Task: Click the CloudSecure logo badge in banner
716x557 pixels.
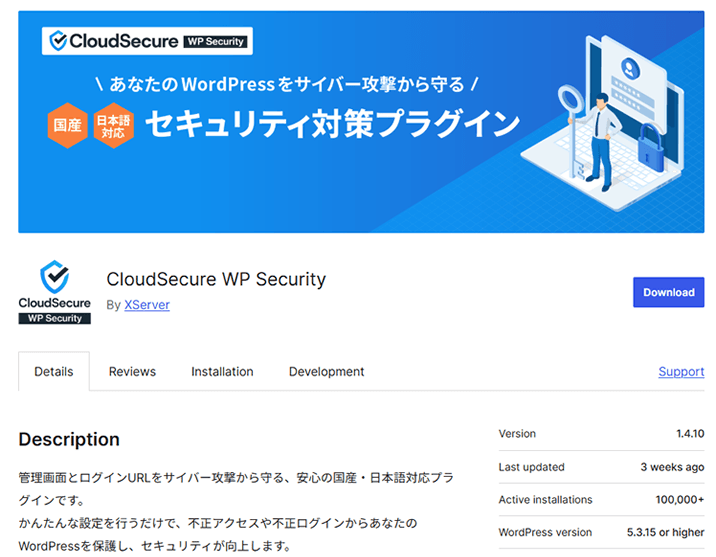Action: click(147, 41)
